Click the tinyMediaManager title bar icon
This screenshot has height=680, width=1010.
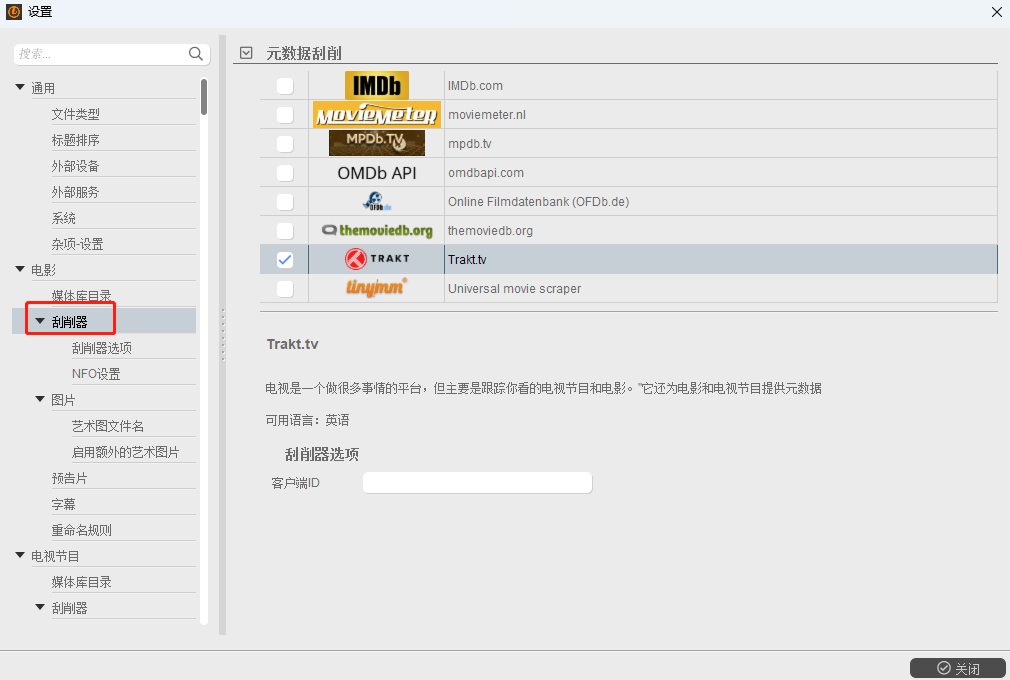click(14, 12)
